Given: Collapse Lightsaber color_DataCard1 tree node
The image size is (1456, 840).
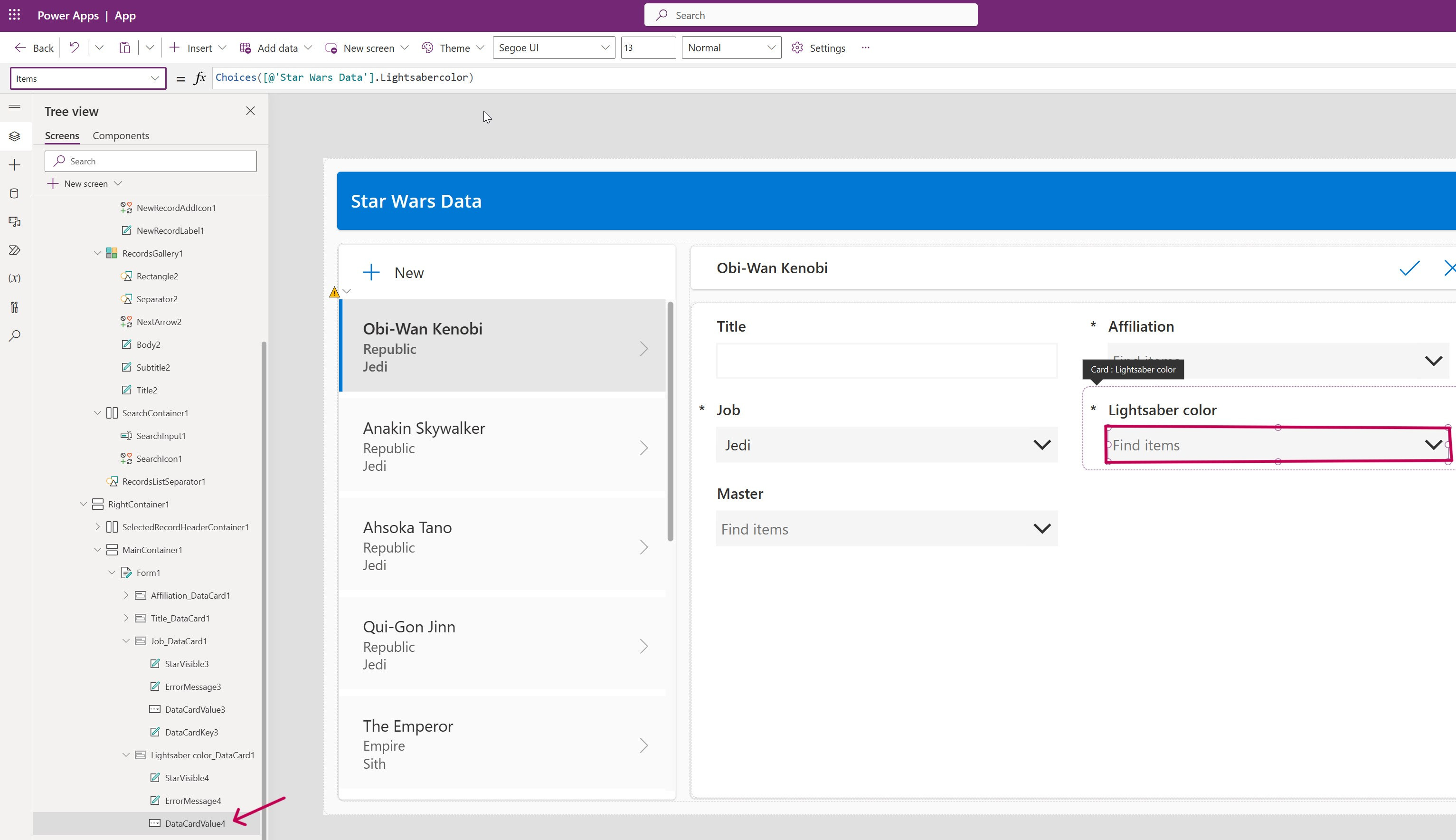Looking at the screenshot, I should click(x=126, y=755).
